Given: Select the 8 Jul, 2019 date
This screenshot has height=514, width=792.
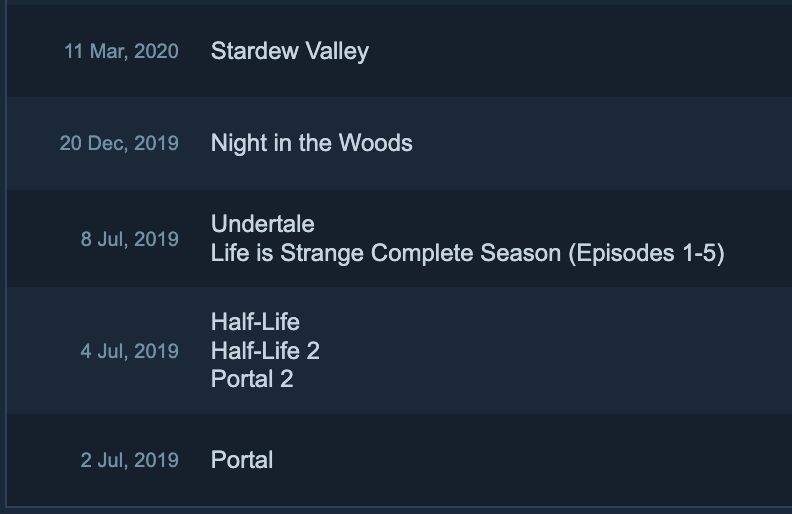Looking at the screenshot, I should click(x=130, y=239).
